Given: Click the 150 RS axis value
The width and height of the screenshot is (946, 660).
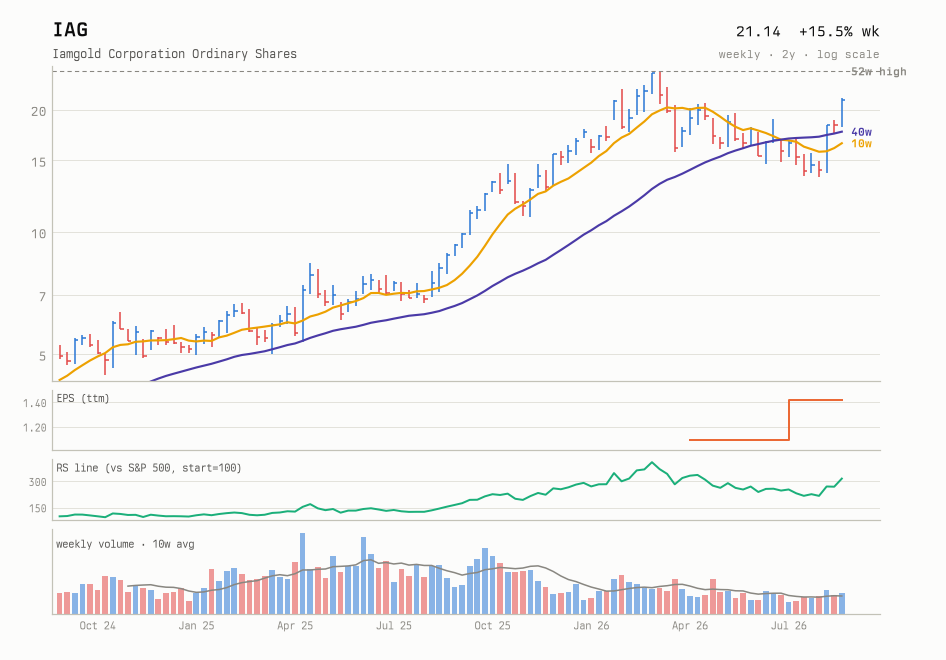Looking at the screenshot, I should tap(37, 509).
